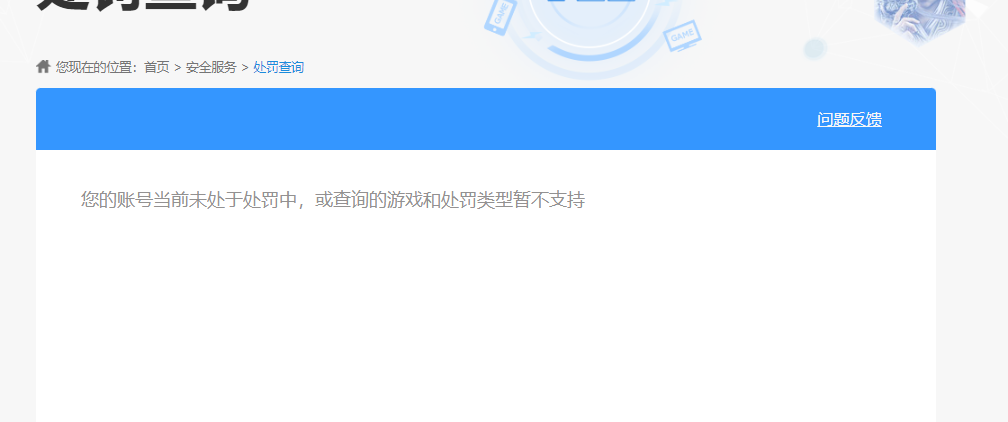The image size is (1008, 422).
Task: Click the second '>' breadcrumb separator
Action: tap(245, 68)
